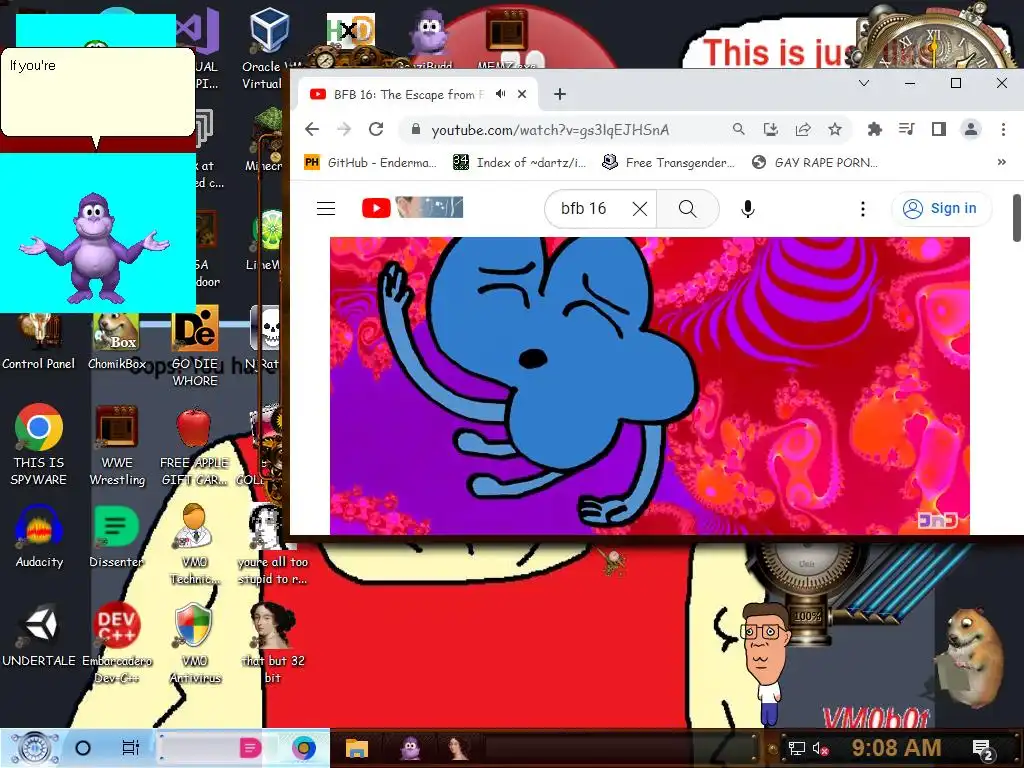Open the VMO Technic desktop icon
This screenshot has height=768, width=1024.
pos(195,543)
